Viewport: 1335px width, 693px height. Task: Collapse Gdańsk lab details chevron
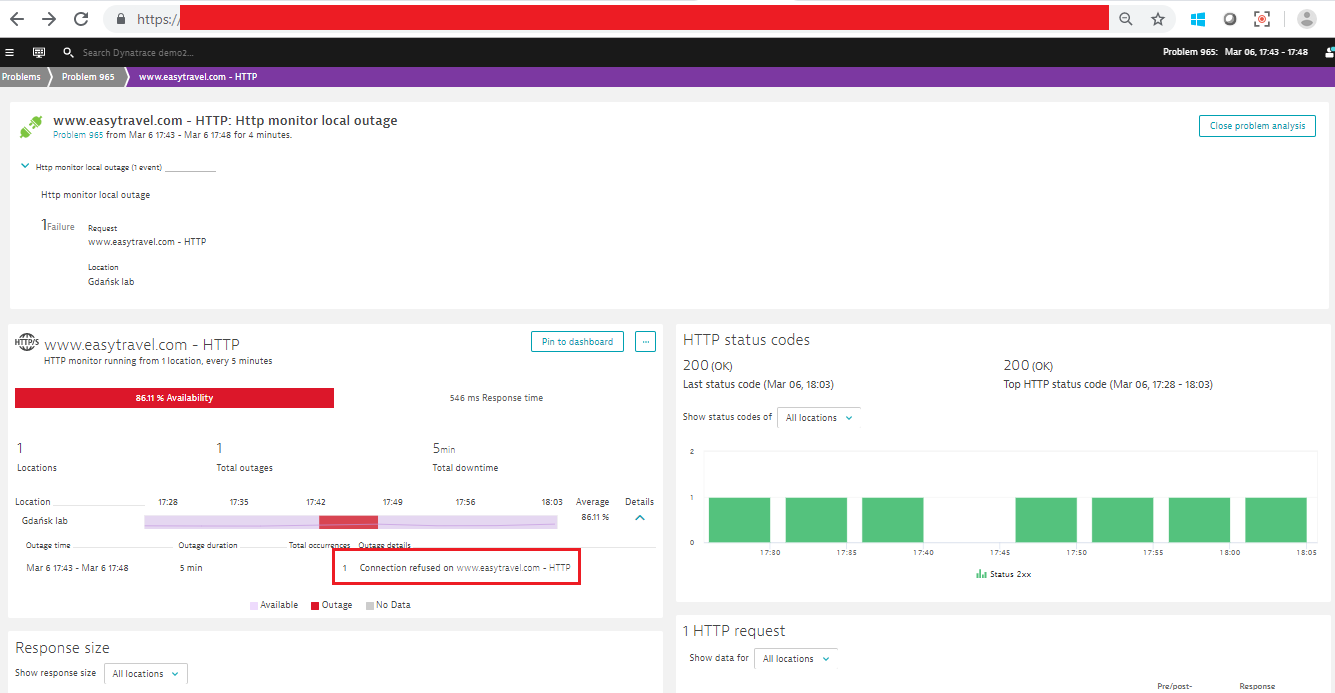pyautogui.click(x=640, y=518)
